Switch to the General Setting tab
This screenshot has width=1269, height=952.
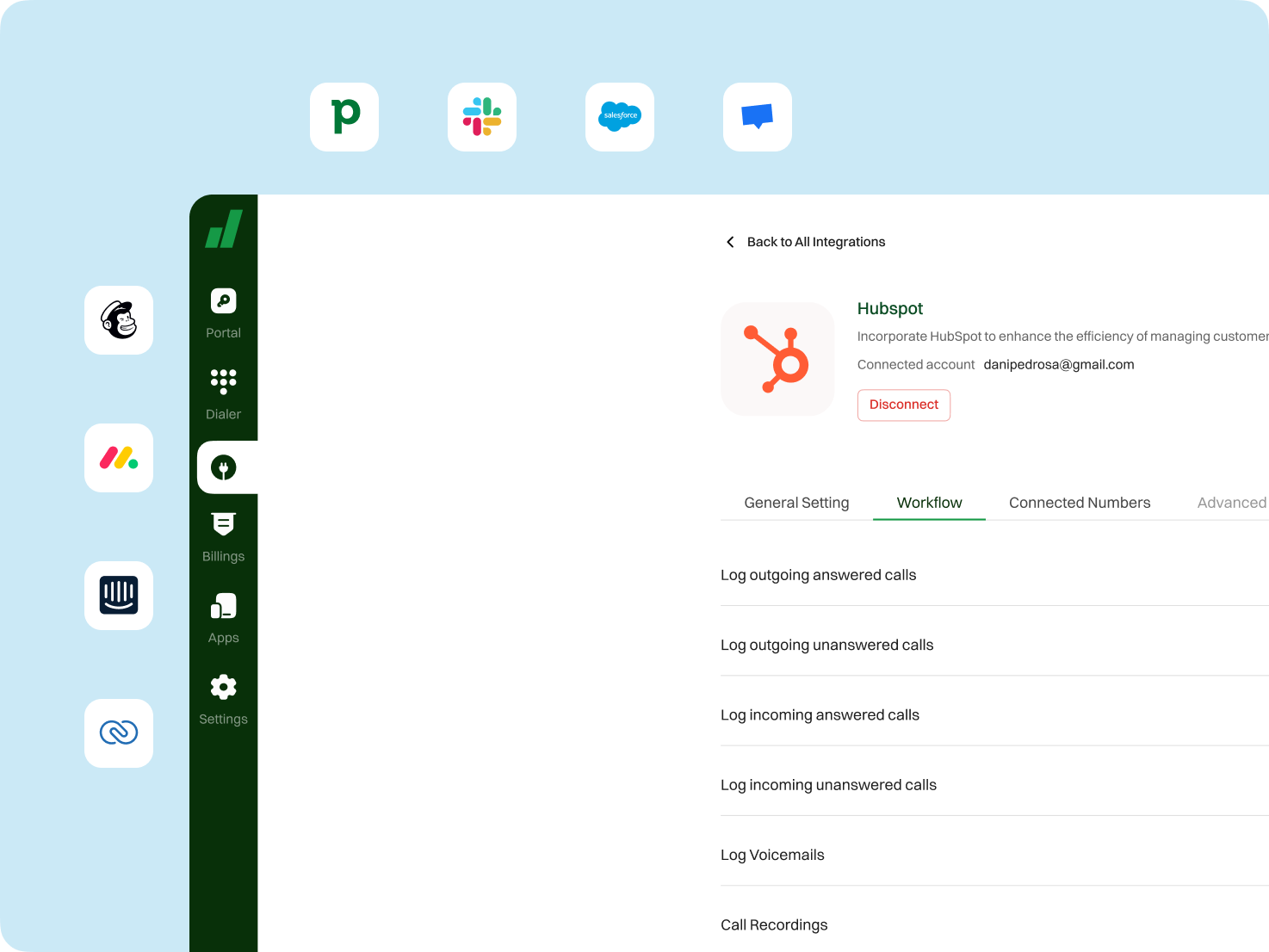click(796, 502)
